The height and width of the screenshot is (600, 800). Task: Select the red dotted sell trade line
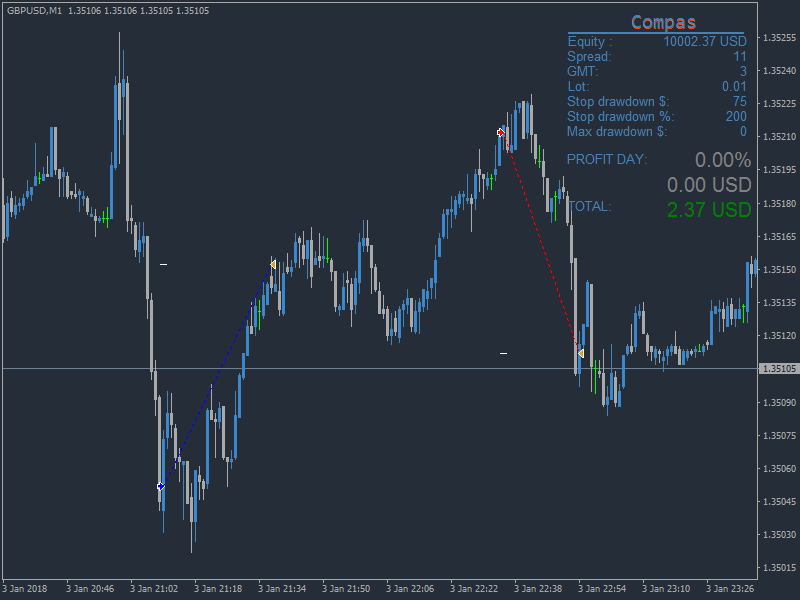tap(541, 243)
